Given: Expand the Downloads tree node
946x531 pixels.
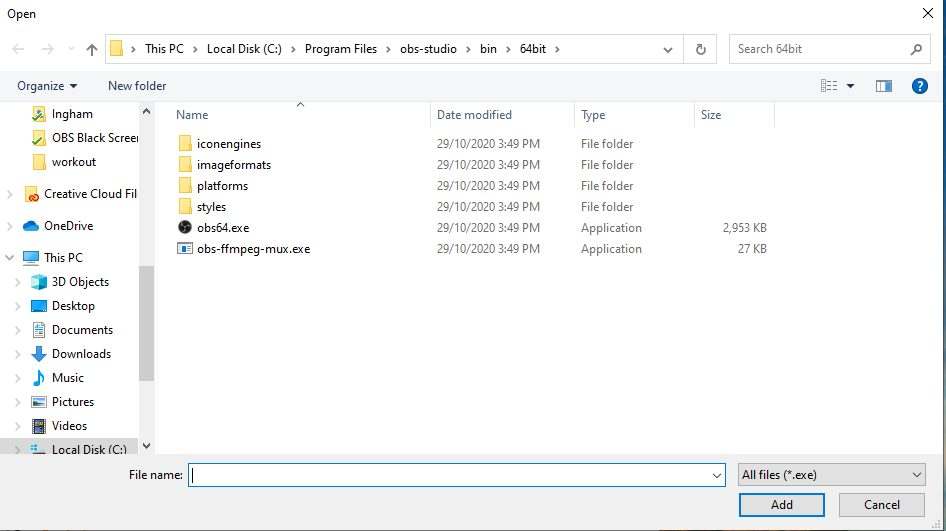Looking at the screenshot, I should click(x=17, y=354).
